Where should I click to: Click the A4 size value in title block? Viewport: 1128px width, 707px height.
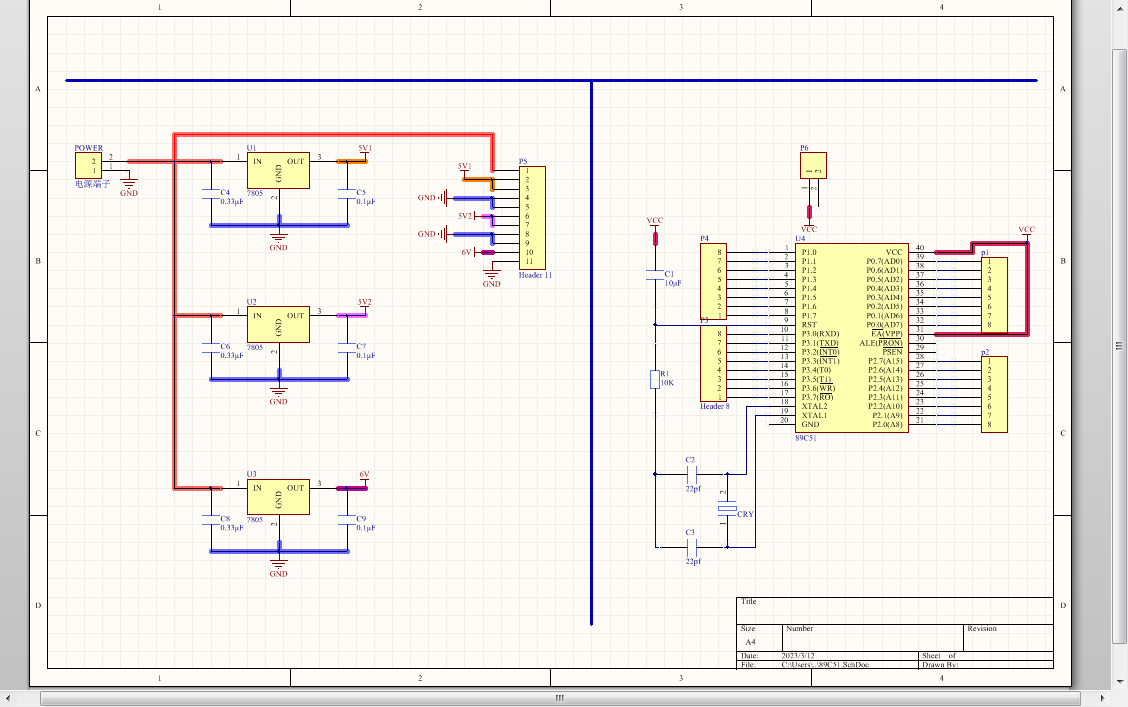(750, 642)
